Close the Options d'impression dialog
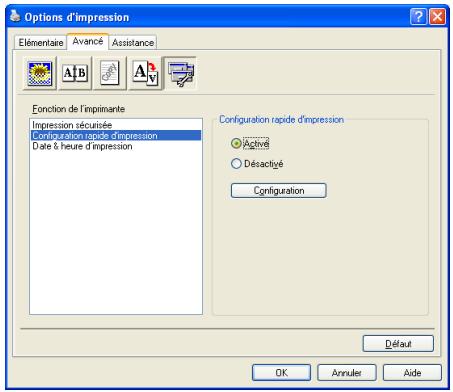The height and width of the screenshot is (392, 453). click(437, 16)
